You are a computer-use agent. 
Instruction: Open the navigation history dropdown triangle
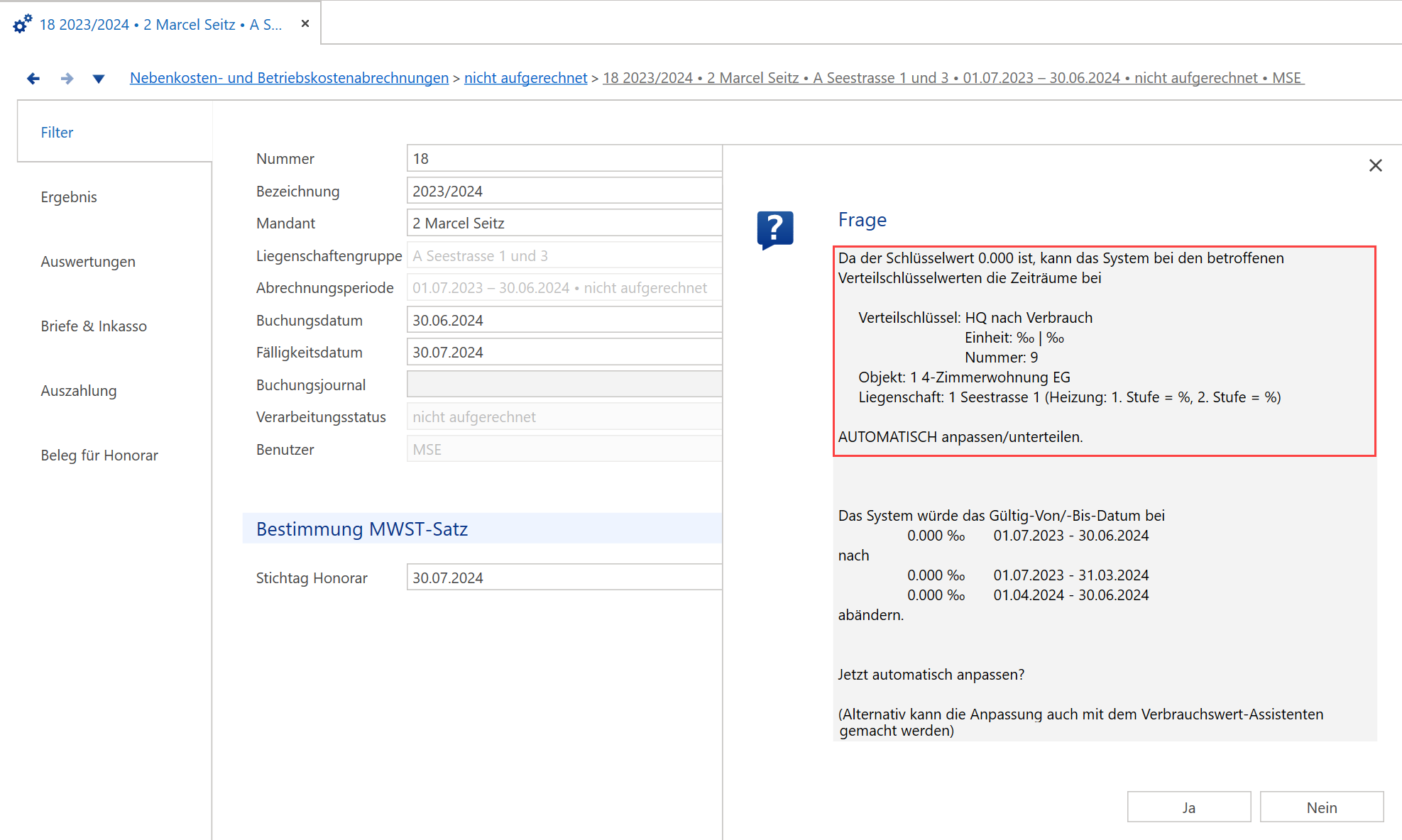[x=99, y=79]
